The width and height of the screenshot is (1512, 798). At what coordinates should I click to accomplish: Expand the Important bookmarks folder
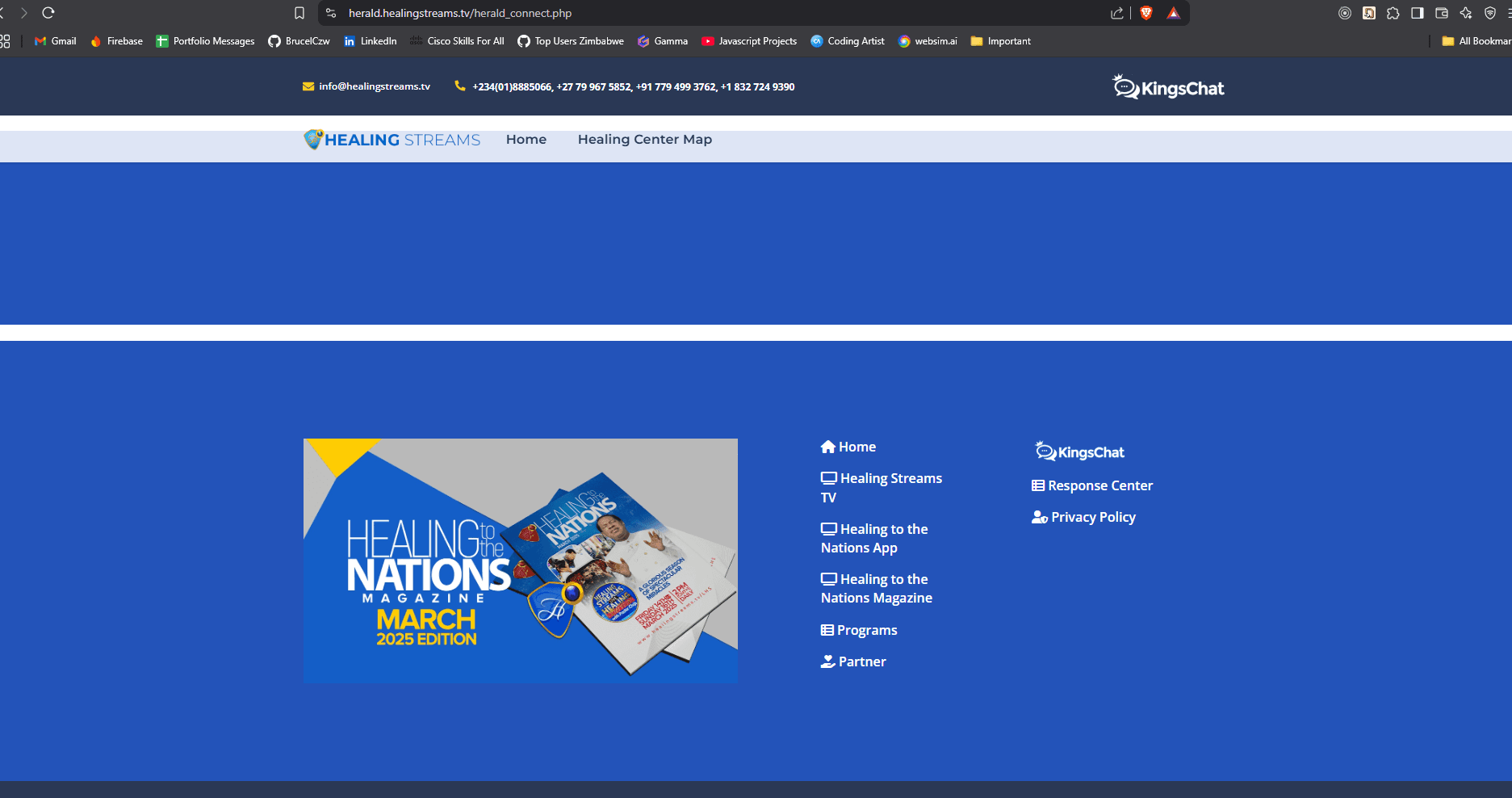point(1001,41)
